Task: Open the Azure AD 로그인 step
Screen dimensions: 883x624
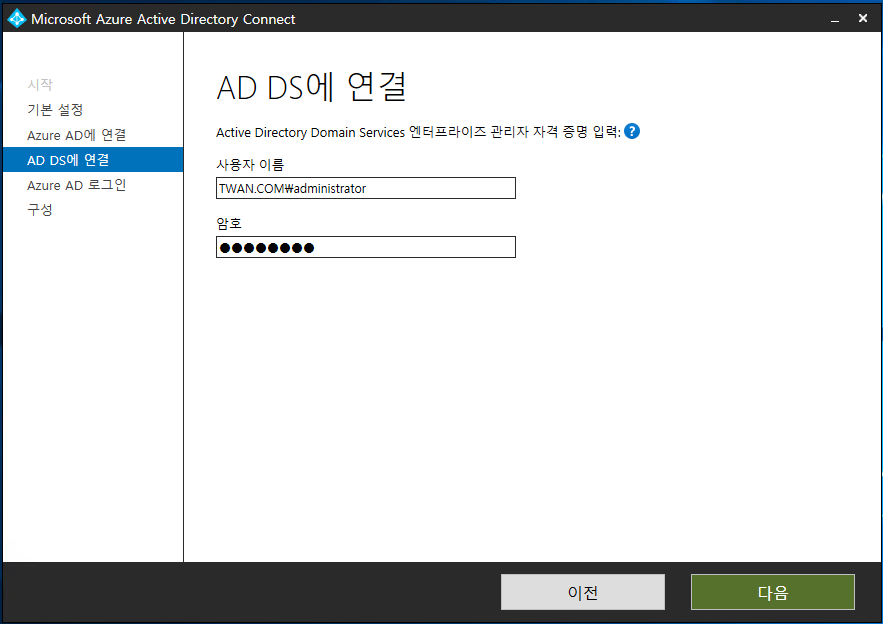Action: click(77, 185)
